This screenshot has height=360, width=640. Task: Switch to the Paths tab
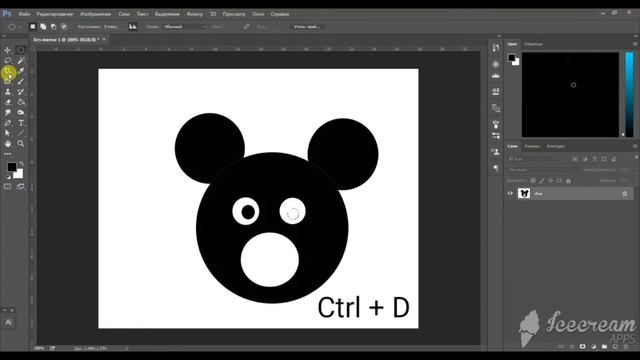(x=556, y=146)
